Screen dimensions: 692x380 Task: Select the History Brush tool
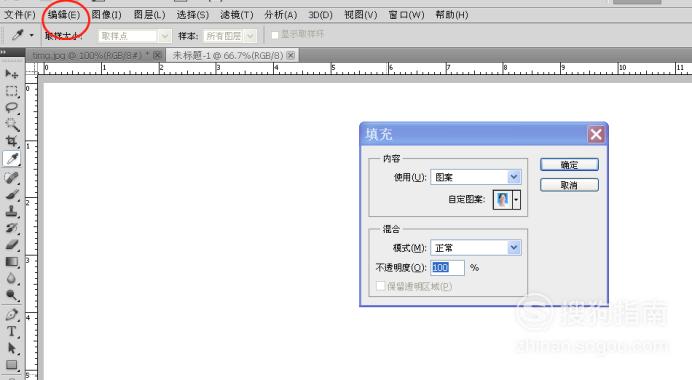11,228
